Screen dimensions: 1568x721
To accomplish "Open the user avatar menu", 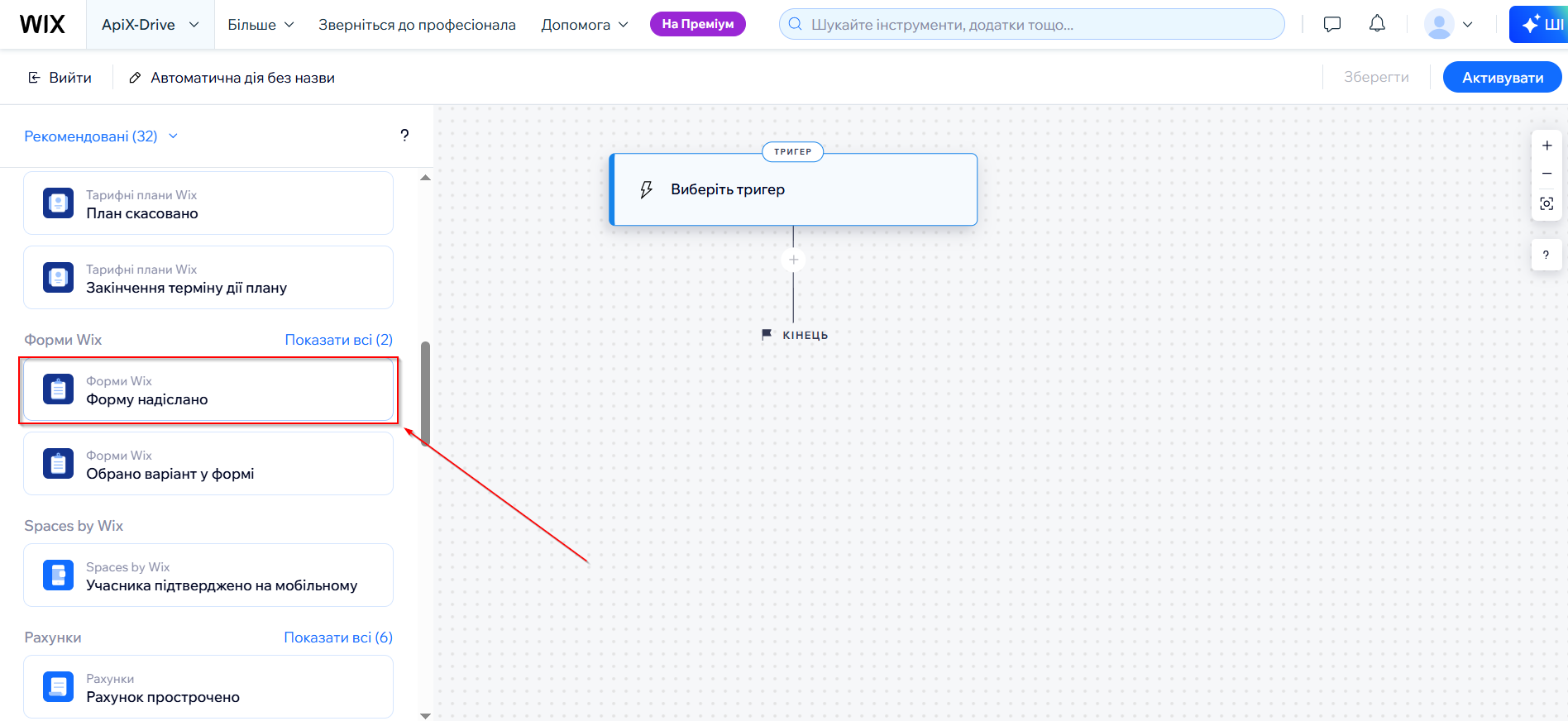I will (1448, 24).
